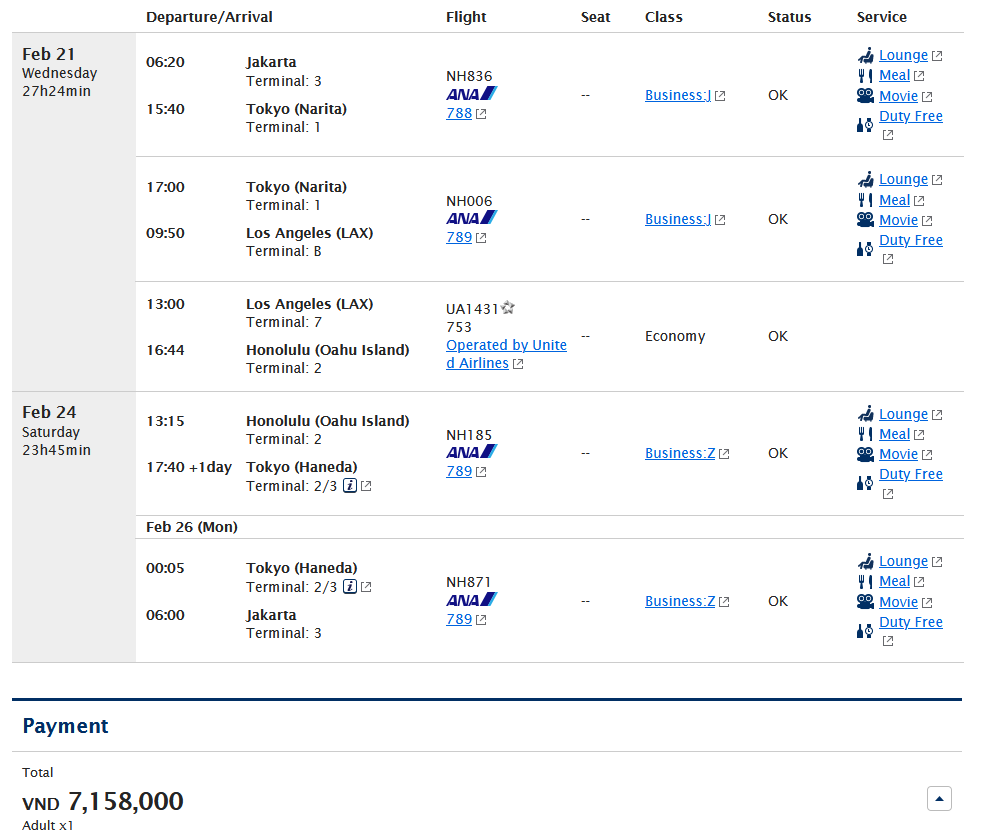The width and height of the screenshot is (990, 836).
Task: Click the Haneda terminal info icon for NH185
Action: [x=350, y=486]
